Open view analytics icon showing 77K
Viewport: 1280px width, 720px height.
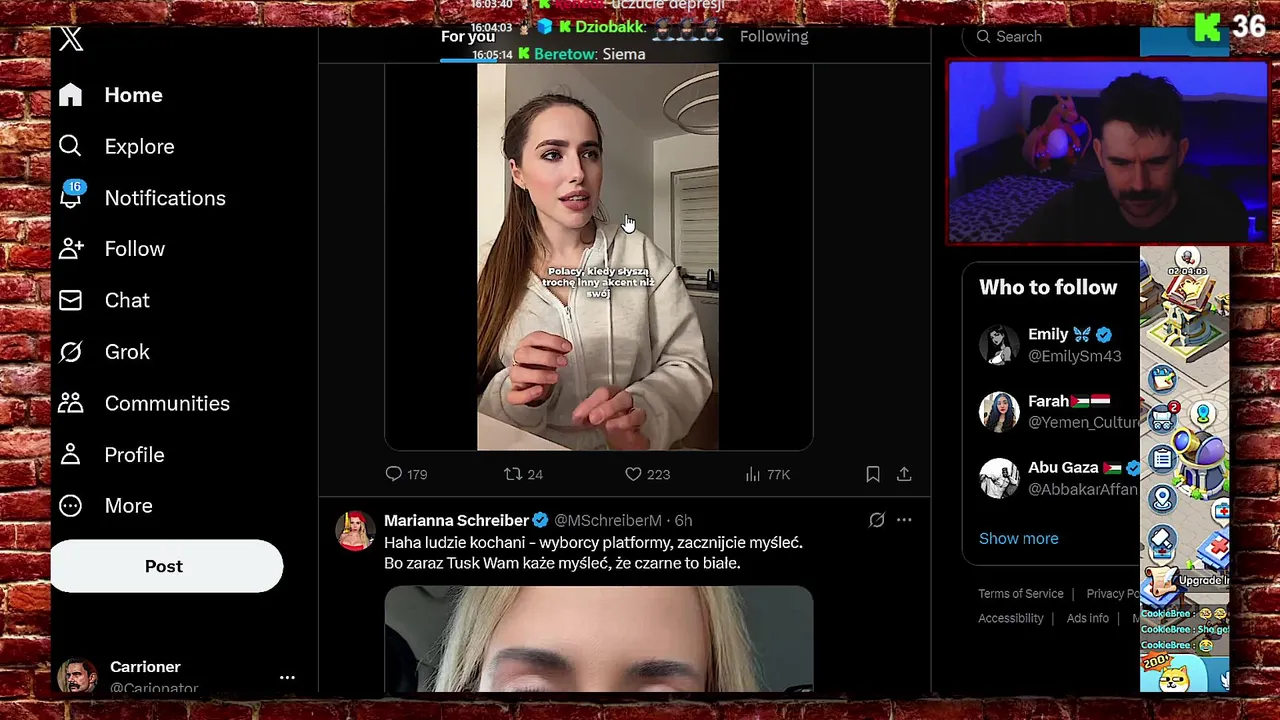coord(753,474)
